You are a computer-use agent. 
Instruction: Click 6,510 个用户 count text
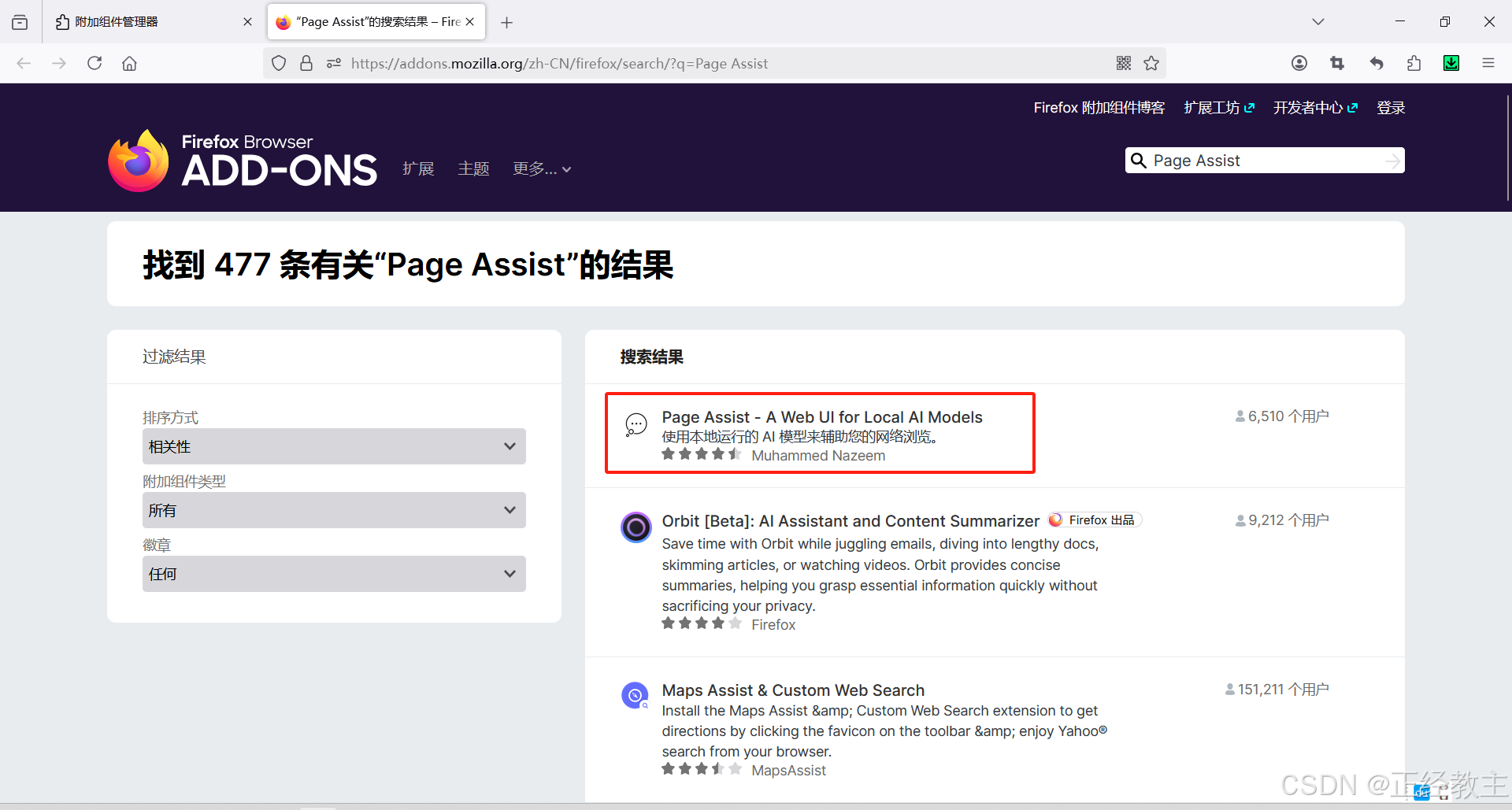pos(1282,416)
